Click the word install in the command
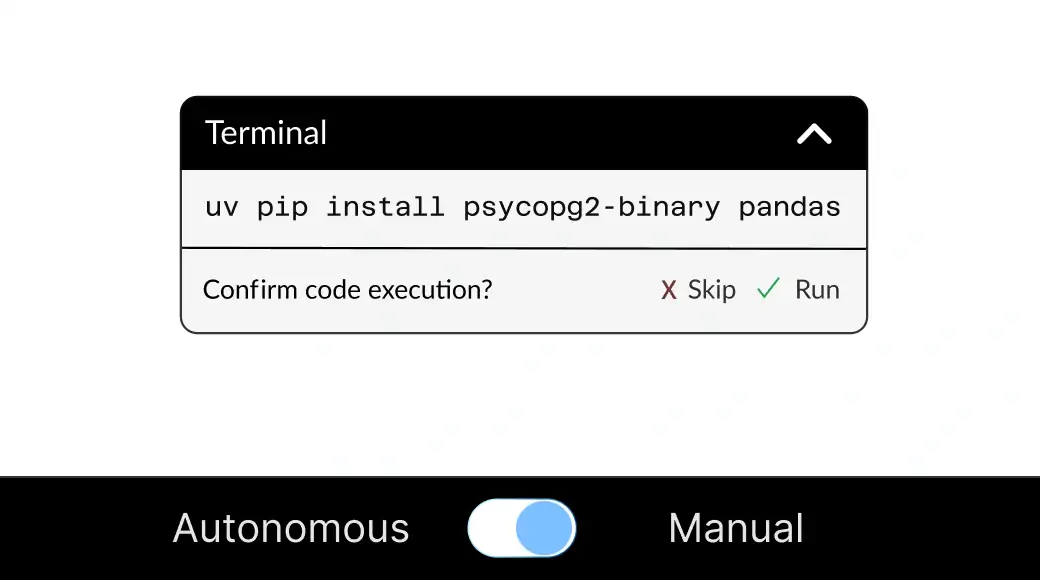Viewport: 1040px width, 580px height. click(385, 206)
